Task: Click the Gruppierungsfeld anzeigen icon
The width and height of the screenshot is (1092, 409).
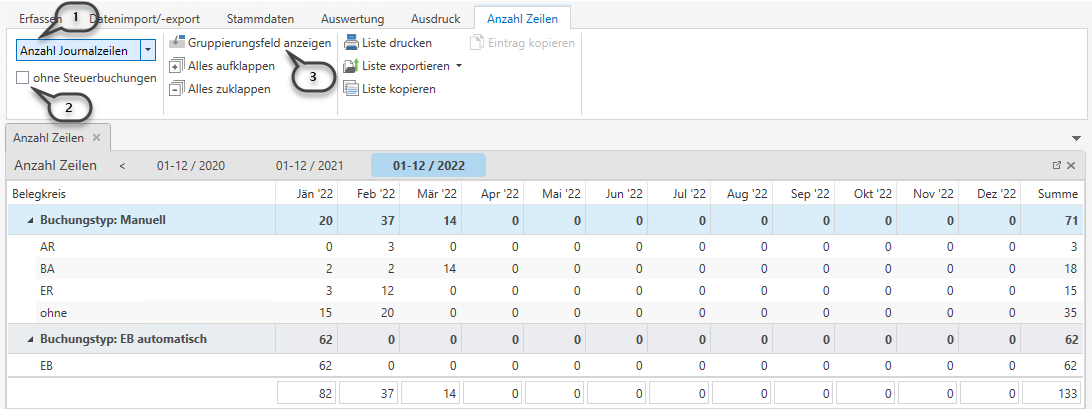Action: click(x=177, y=43)
